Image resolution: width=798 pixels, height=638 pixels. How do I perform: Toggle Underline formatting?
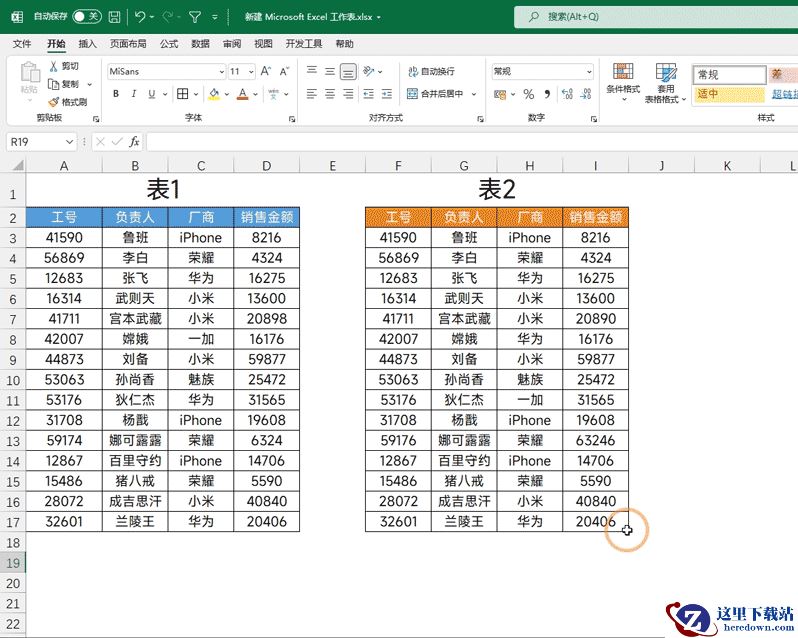tap(151, 94)
